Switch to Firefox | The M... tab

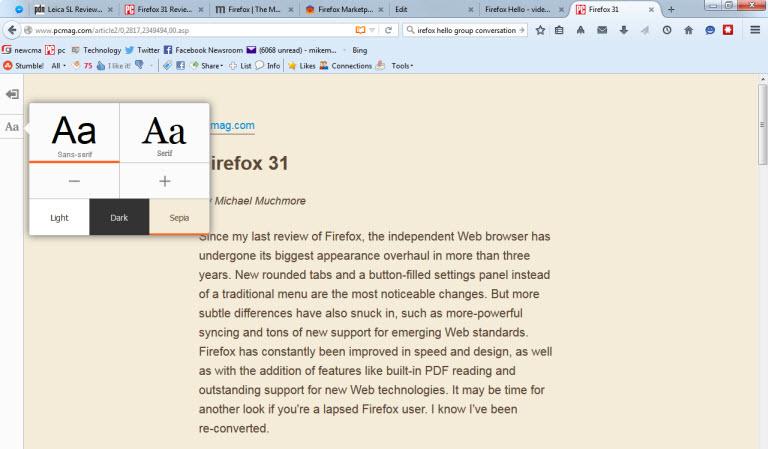click(x=253, y=9)
